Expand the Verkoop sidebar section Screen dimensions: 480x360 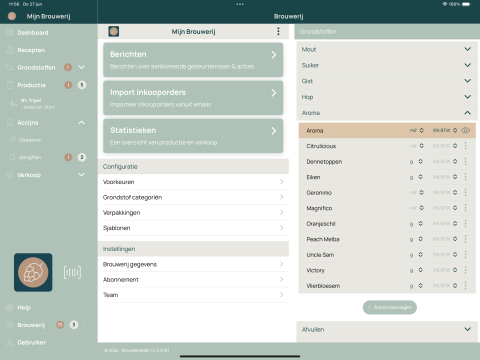(82, 175)
